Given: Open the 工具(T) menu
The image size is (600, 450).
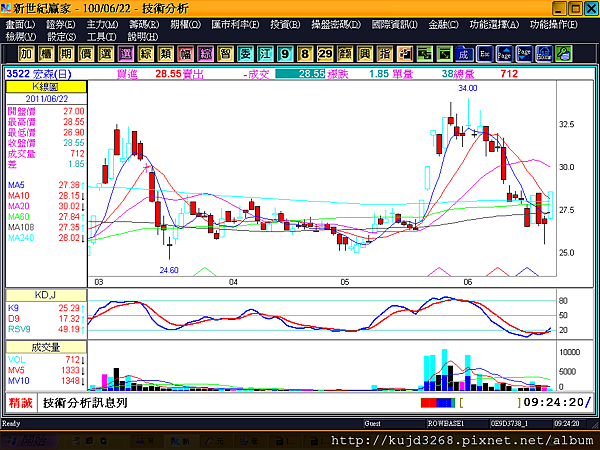Looking at the screenshot, I should [x=101, y=37].
